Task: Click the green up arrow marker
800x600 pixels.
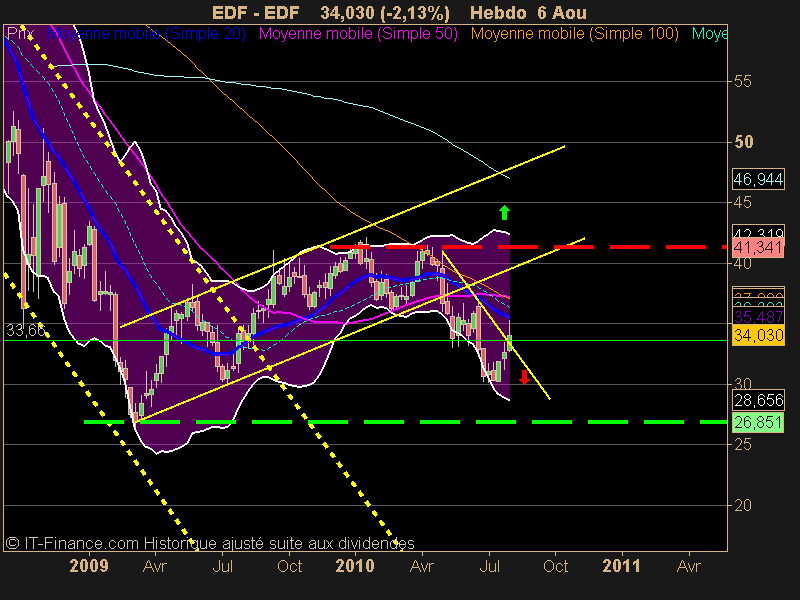Action: click(x=504, y=212)
